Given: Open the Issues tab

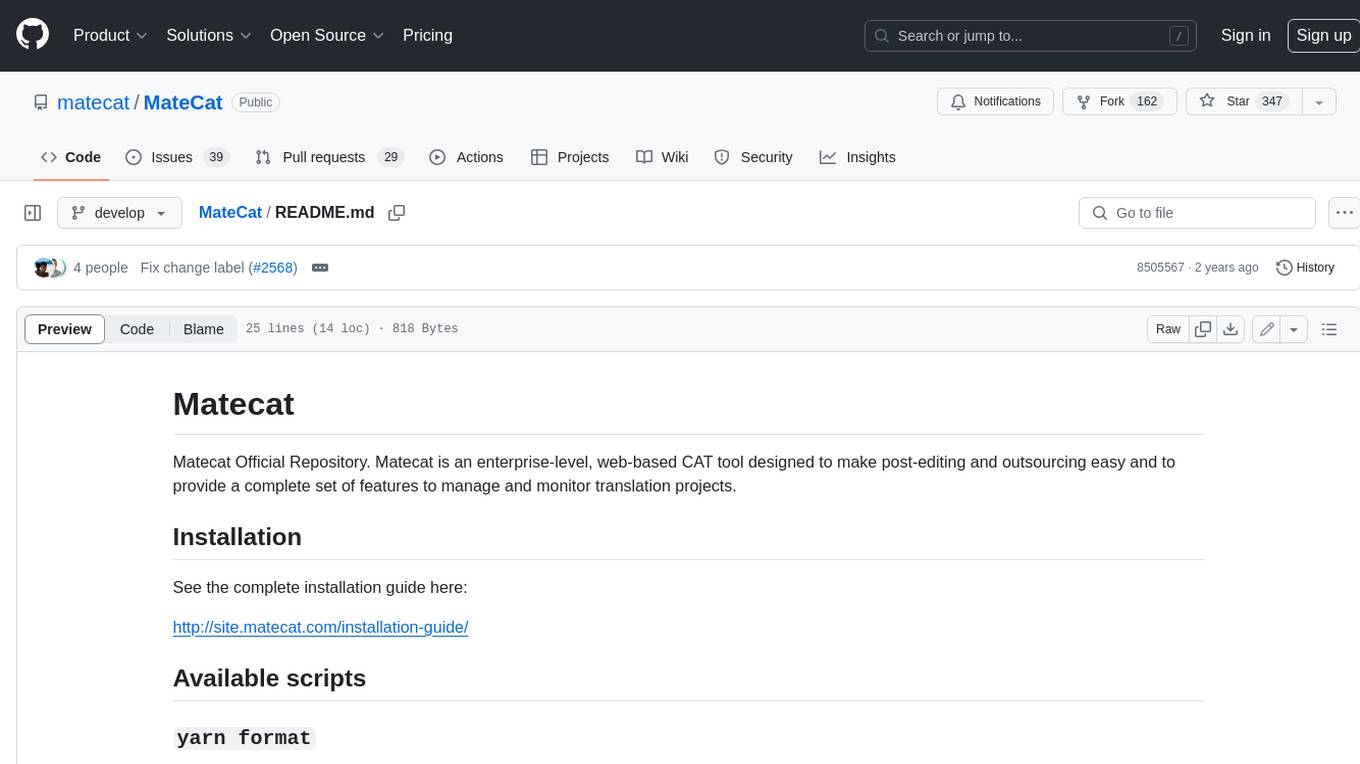Looking at the screenshot, I should pyautogui.click(x=177, y=157).
